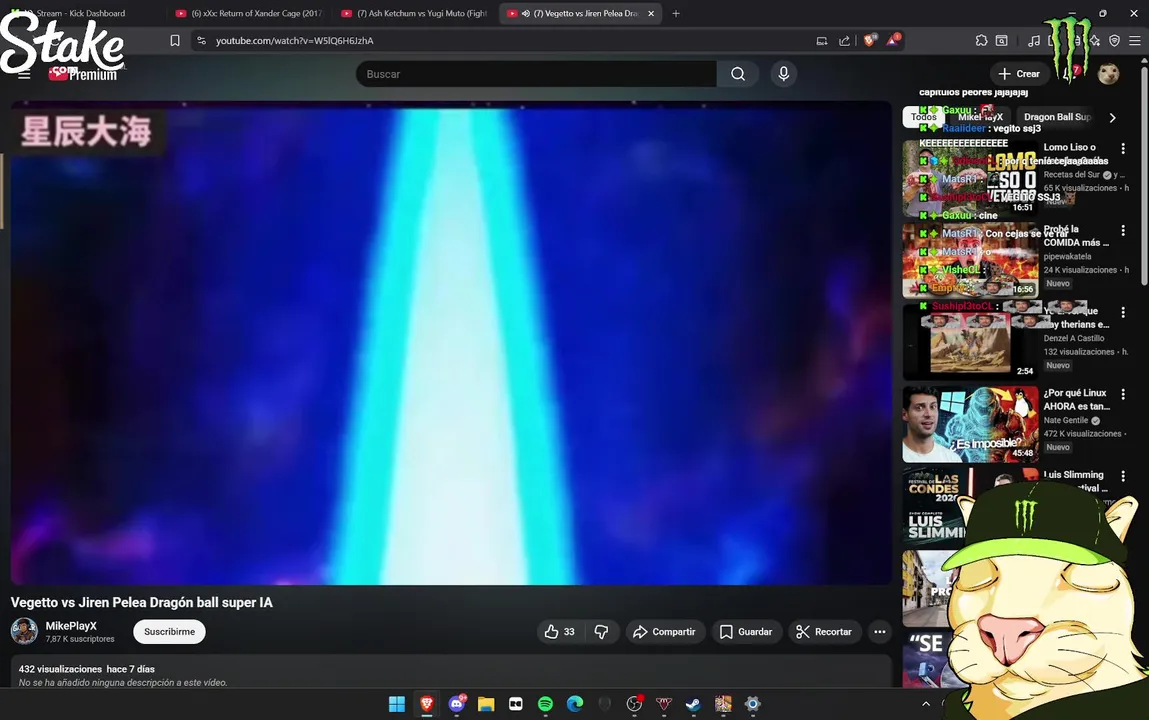
Task: Expand the video description box
Action: coord(451,672)
